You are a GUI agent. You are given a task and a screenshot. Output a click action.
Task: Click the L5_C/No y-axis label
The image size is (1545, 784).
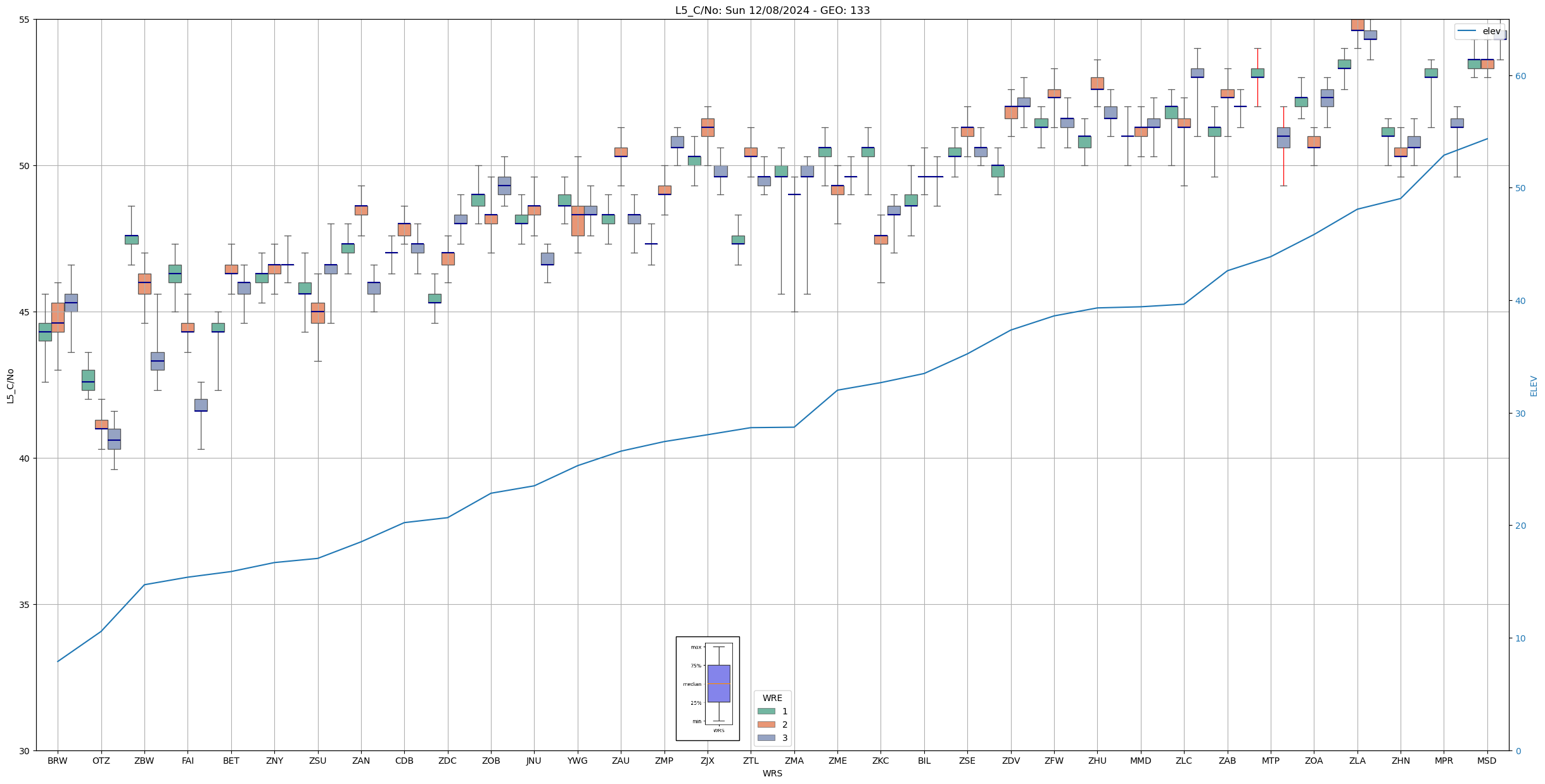(x=10, y=386)
